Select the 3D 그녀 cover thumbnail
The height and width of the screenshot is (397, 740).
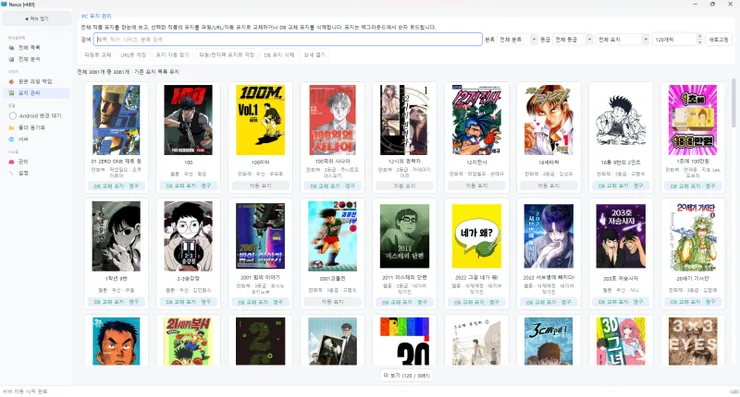[x=621, y=341]
